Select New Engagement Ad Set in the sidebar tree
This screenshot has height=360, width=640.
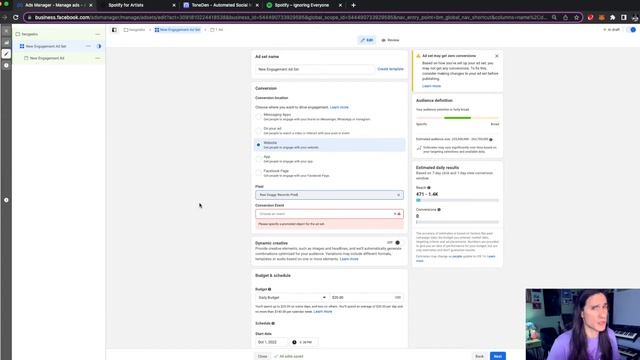pyautogui.click(x=46, y=46)
